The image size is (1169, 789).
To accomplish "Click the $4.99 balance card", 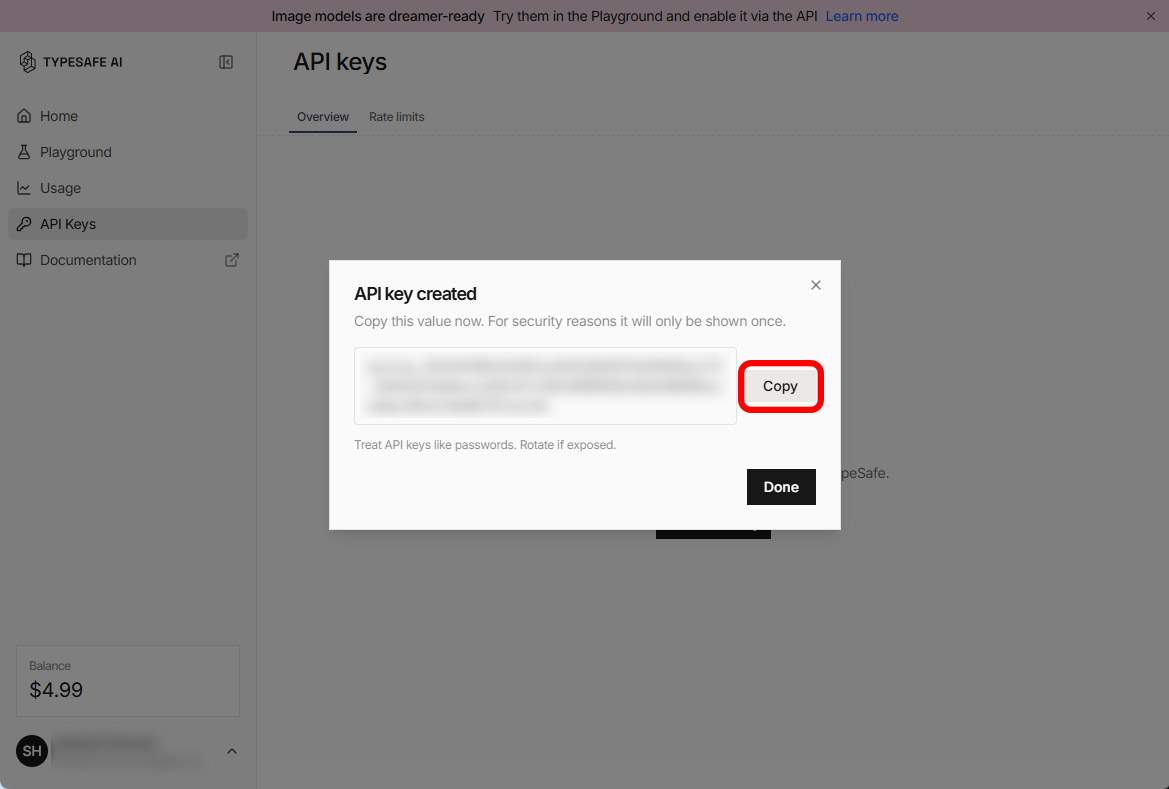I will 127,681.
